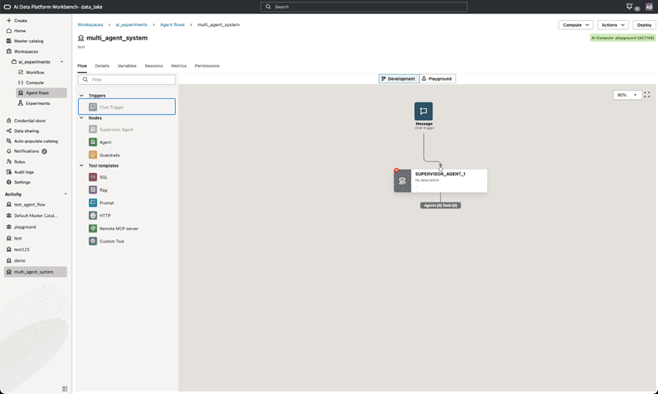The height and width of the screenshot is (394, 658).
Task: Select the SQL tool template
Action: click(98, 177)
